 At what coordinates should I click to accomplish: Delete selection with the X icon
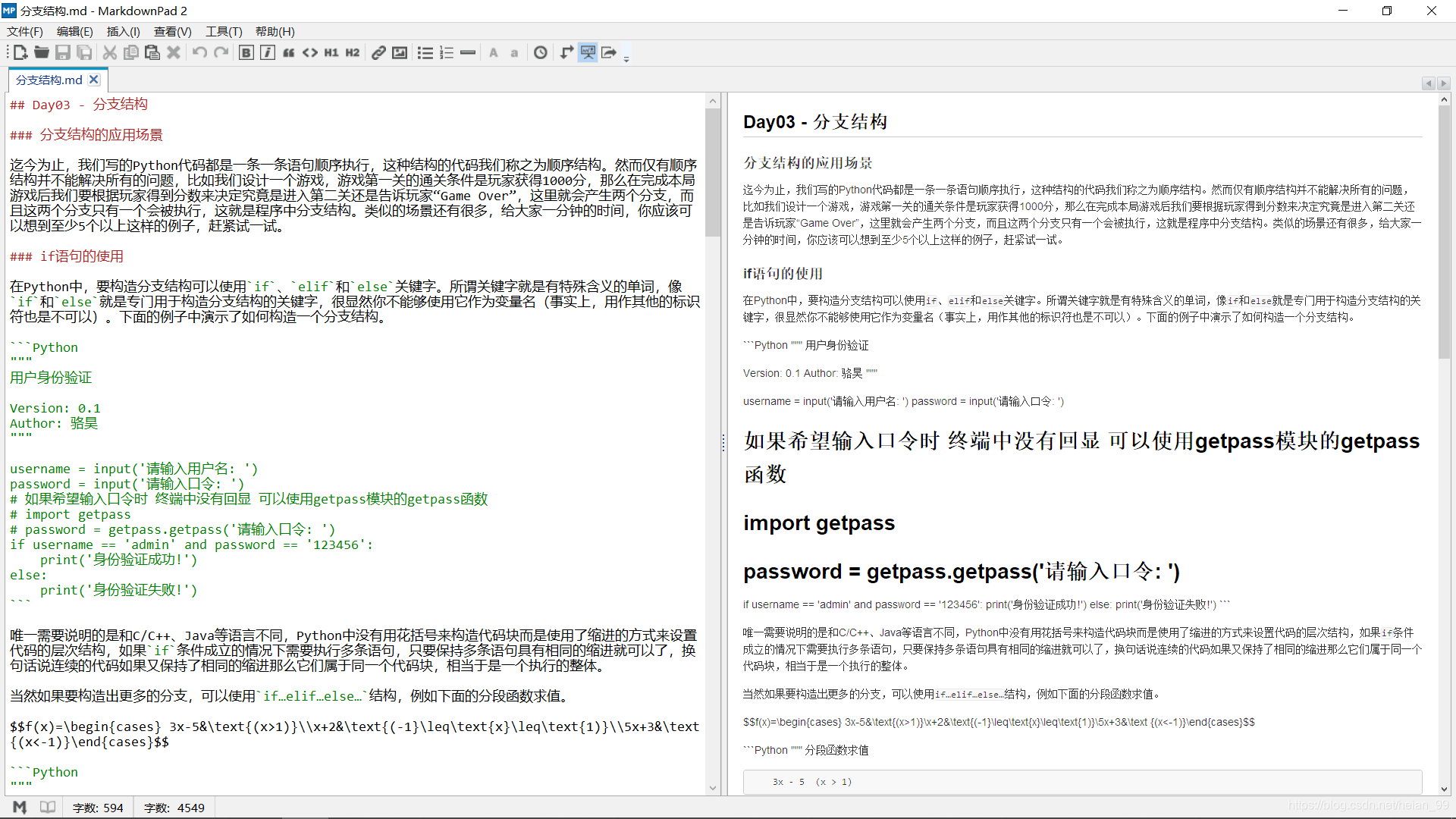pyautogui.click(x=174, y=52)
